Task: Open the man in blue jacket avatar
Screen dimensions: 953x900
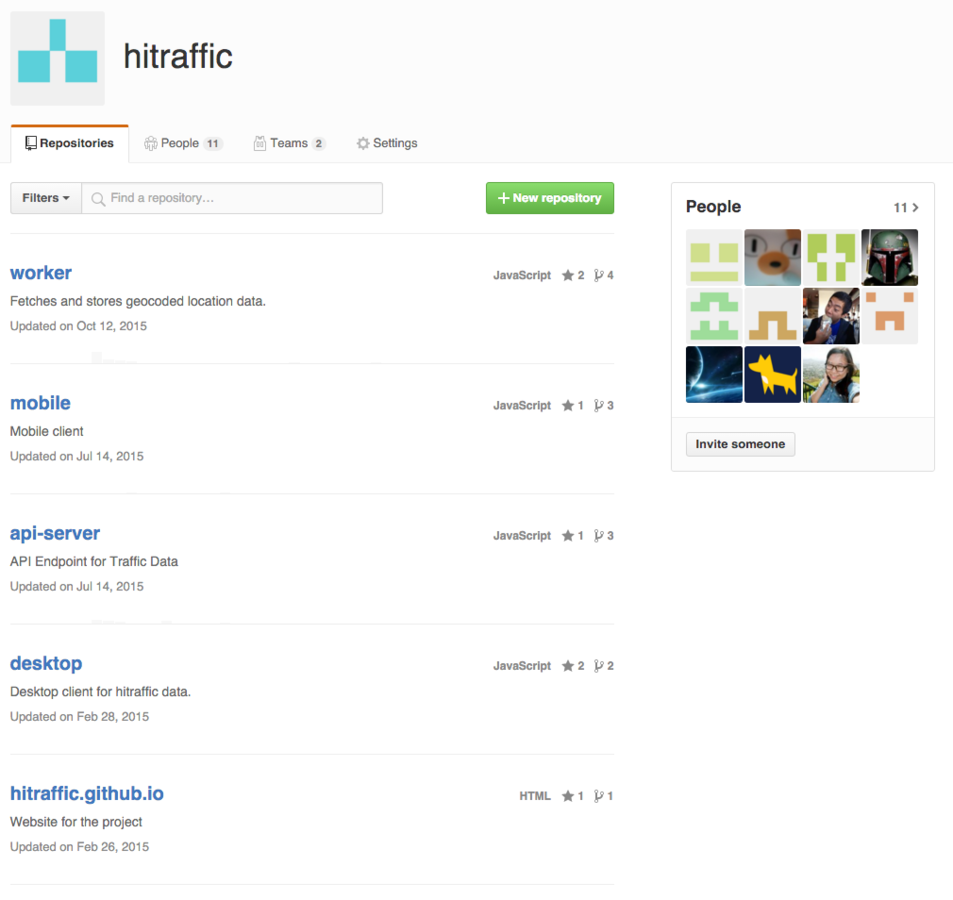Action: (x=831, y=316)
